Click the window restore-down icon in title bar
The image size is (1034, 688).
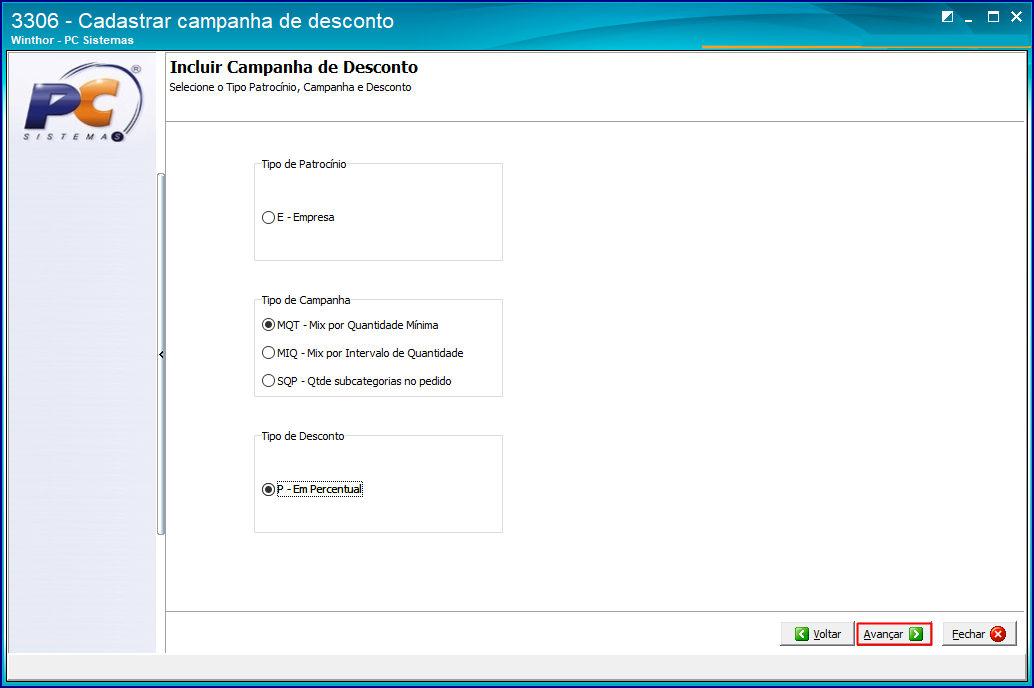point(947,17)
